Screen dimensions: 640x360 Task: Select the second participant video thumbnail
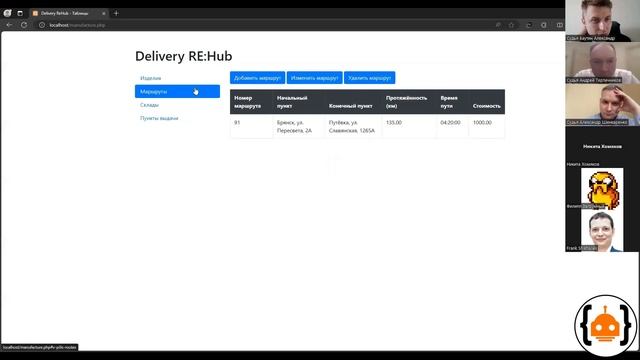[x=602, y=62]
